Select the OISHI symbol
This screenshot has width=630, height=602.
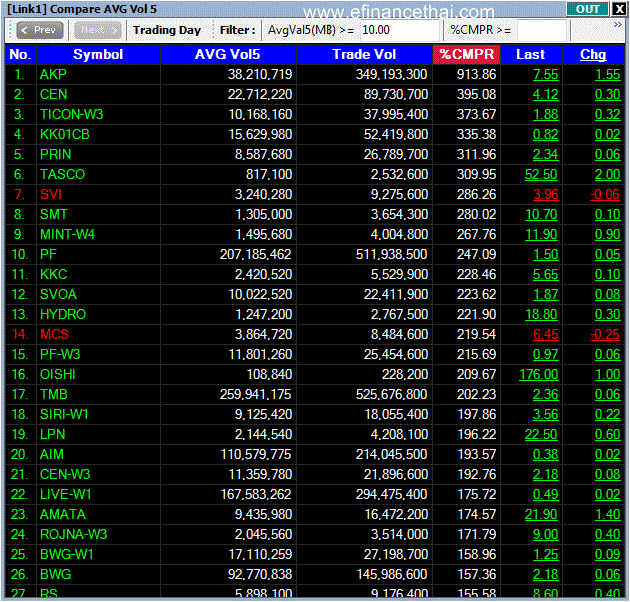[58, 375]
